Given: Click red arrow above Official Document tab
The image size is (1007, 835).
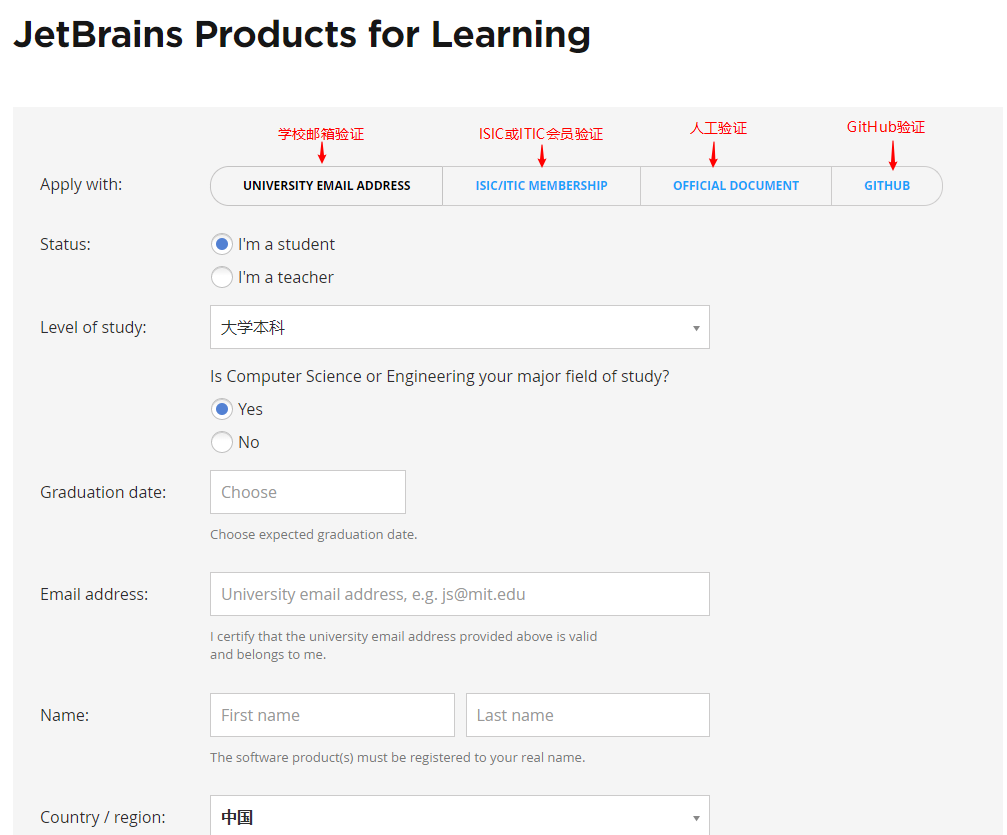Looking at the screenshot, I should click(x=713, y=153).
